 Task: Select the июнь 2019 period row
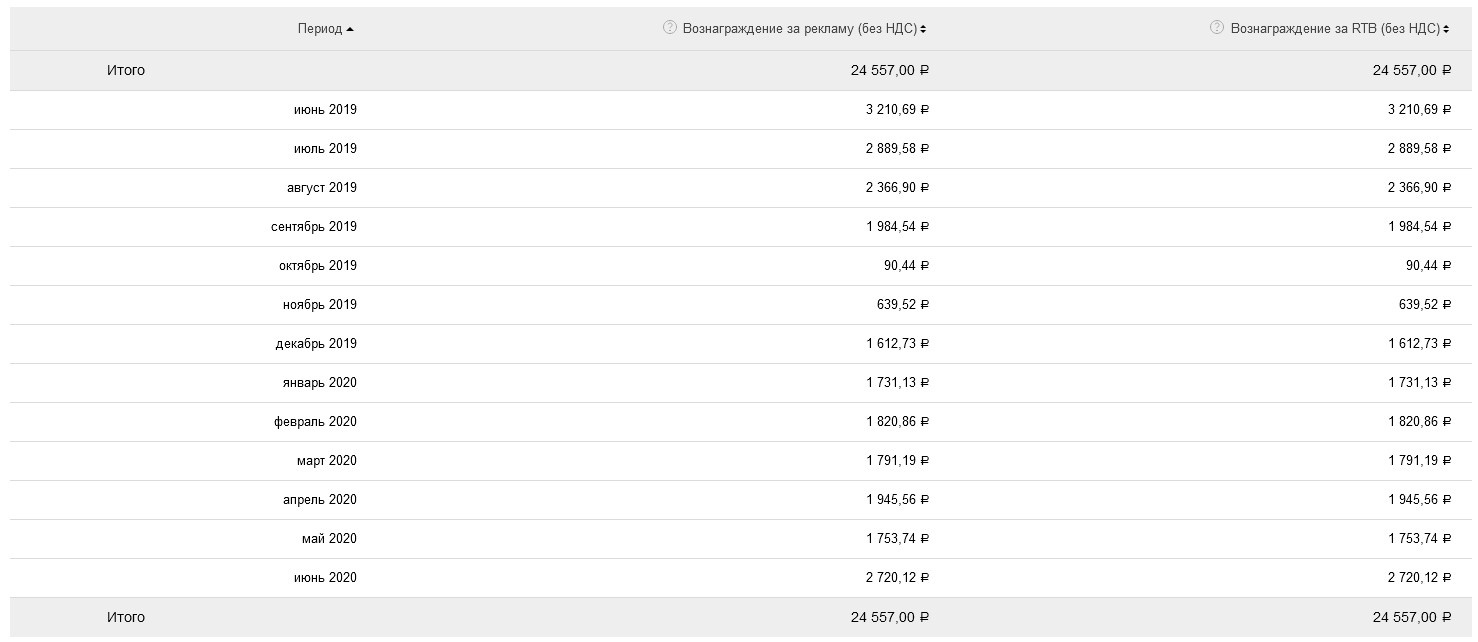coord(325,109)
